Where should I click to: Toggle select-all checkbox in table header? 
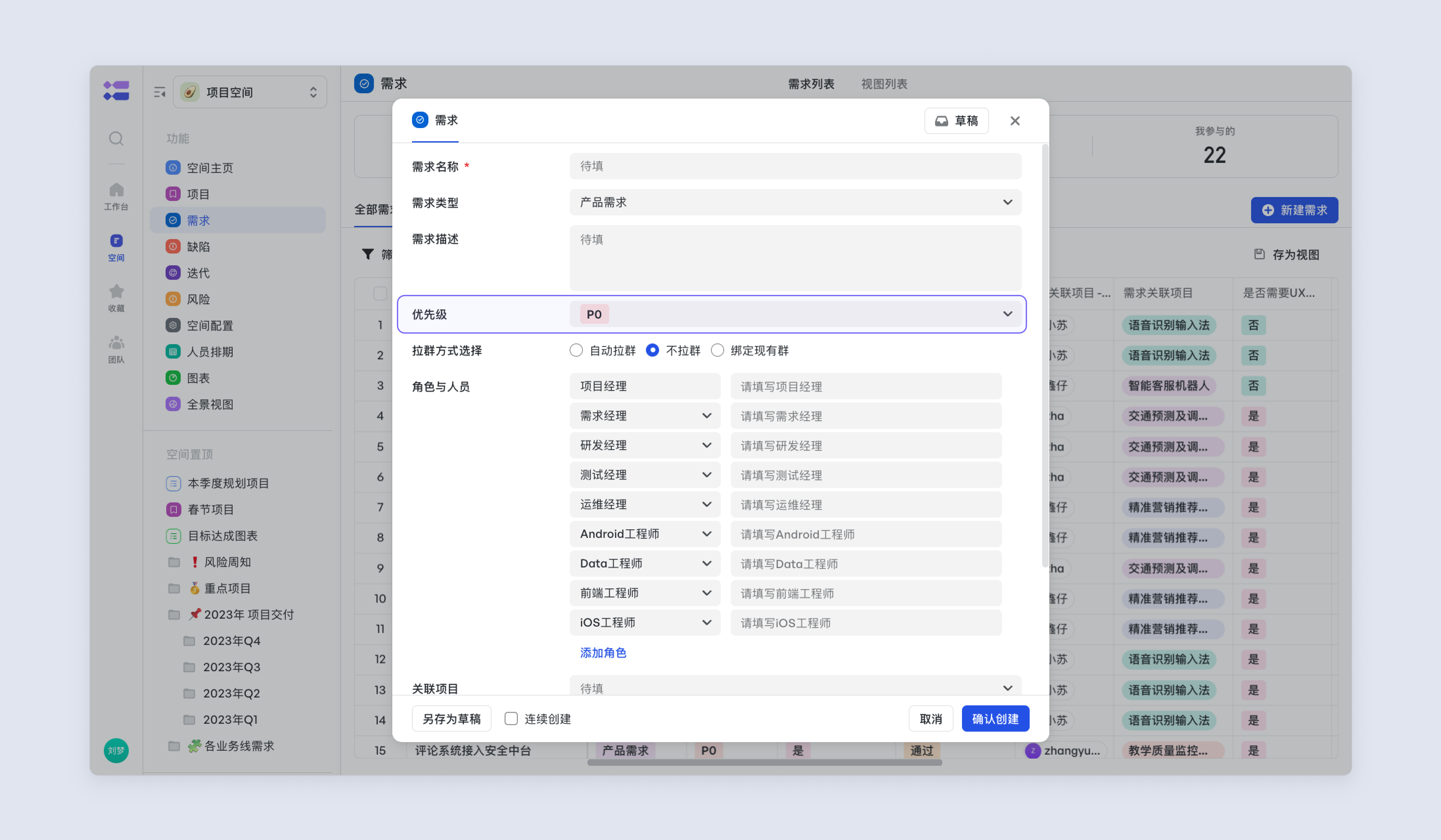tap(380, 293)
